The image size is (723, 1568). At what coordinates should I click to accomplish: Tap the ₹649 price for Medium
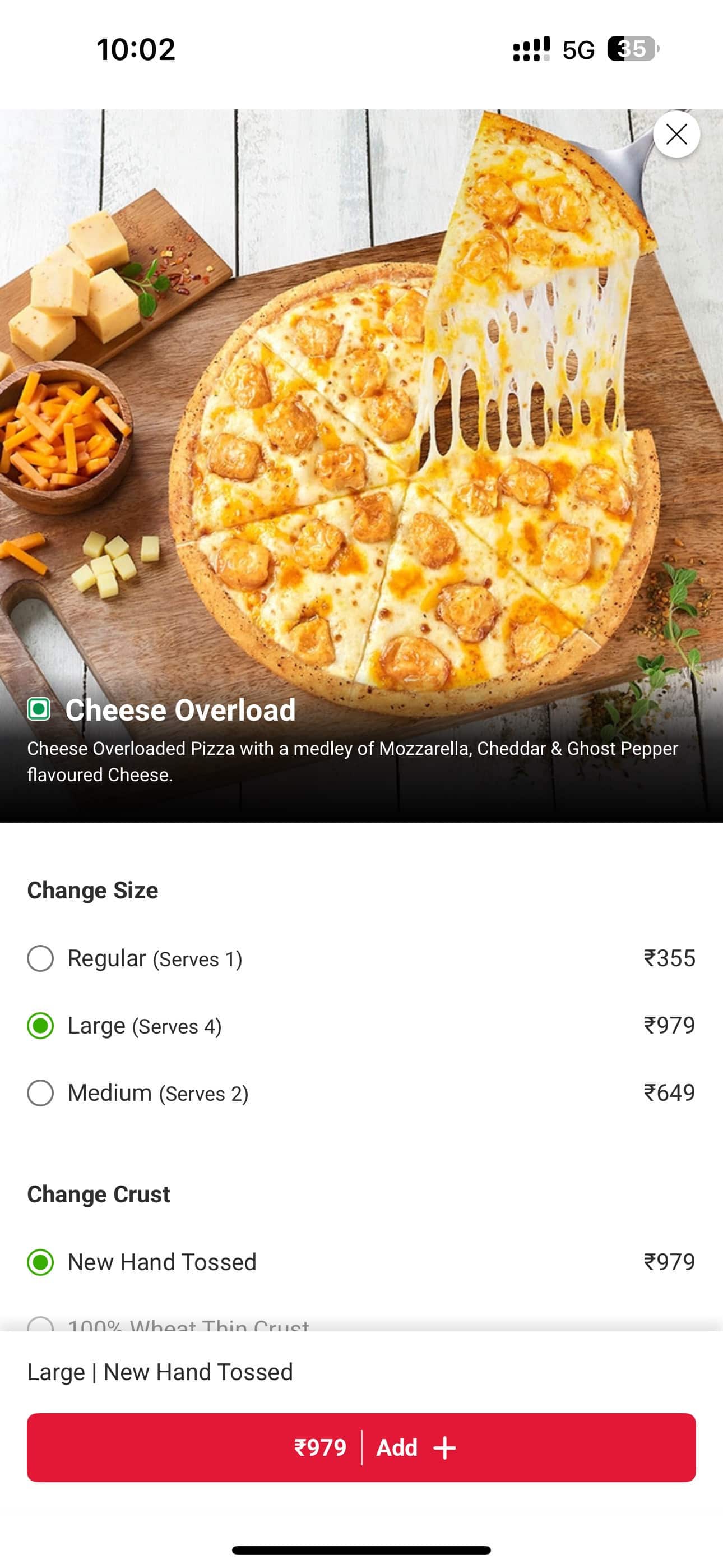669,1092
